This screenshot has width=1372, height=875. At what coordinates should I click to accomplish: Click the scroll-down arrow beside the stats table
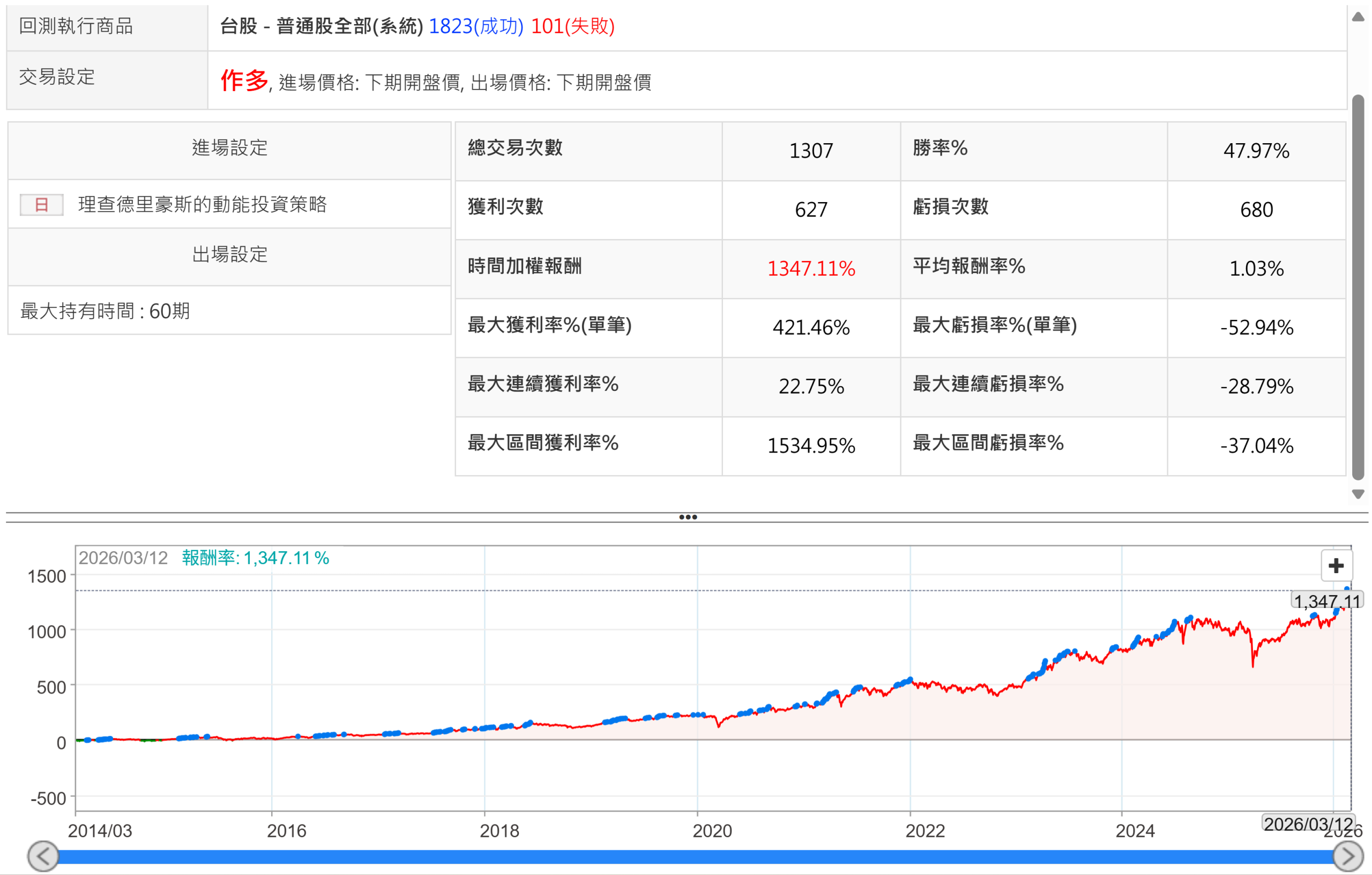1358,494
